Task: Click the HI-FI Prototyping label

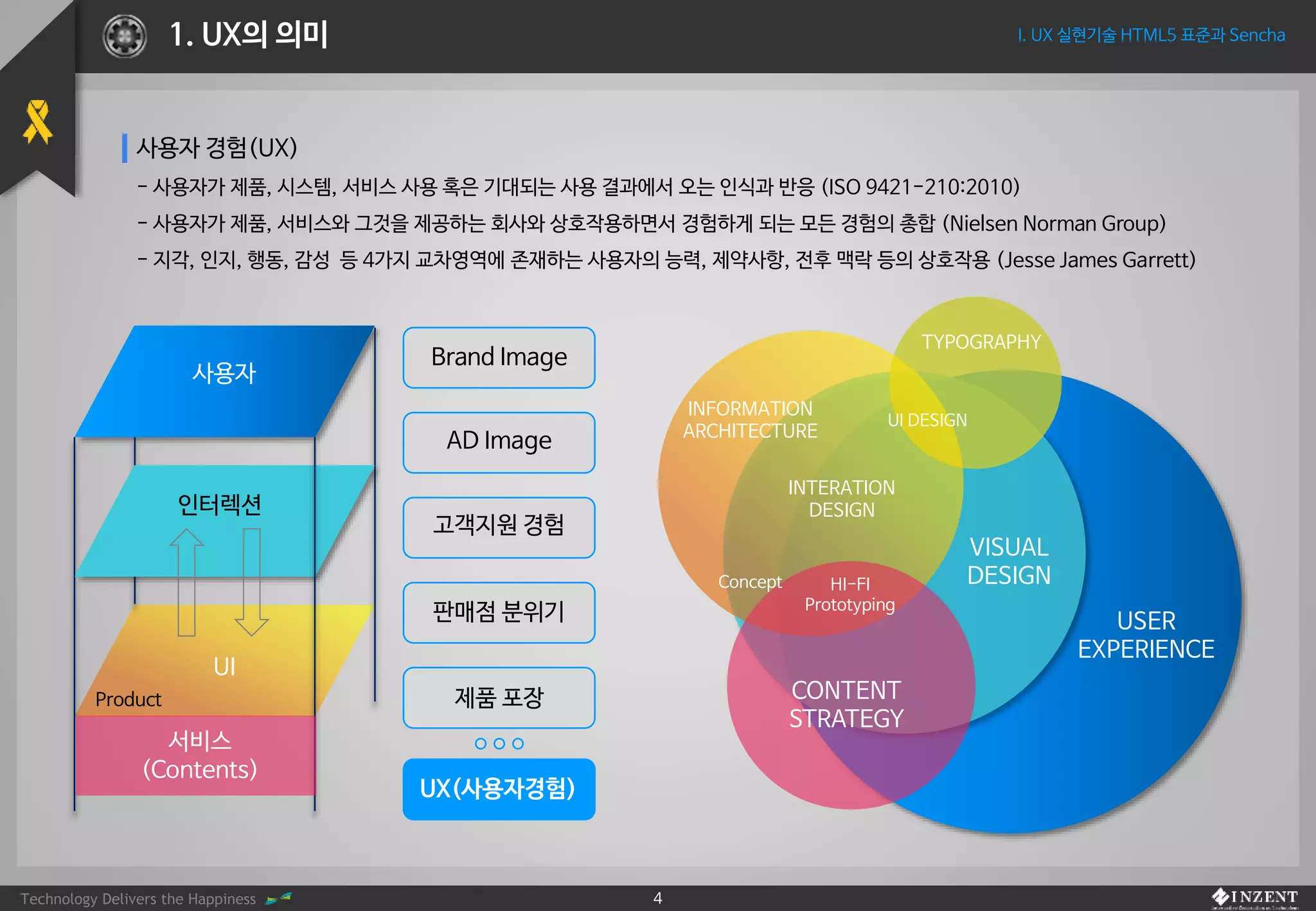Action: coord(849,594)
